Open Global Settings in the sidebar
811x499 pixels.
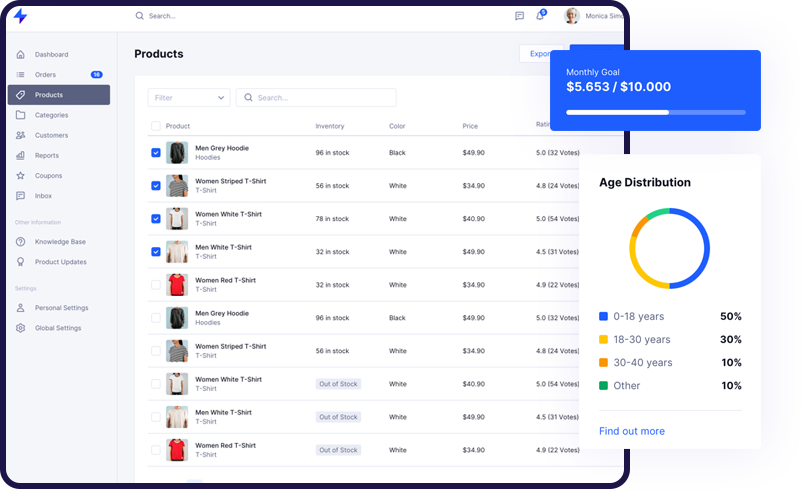click(59, 328)
